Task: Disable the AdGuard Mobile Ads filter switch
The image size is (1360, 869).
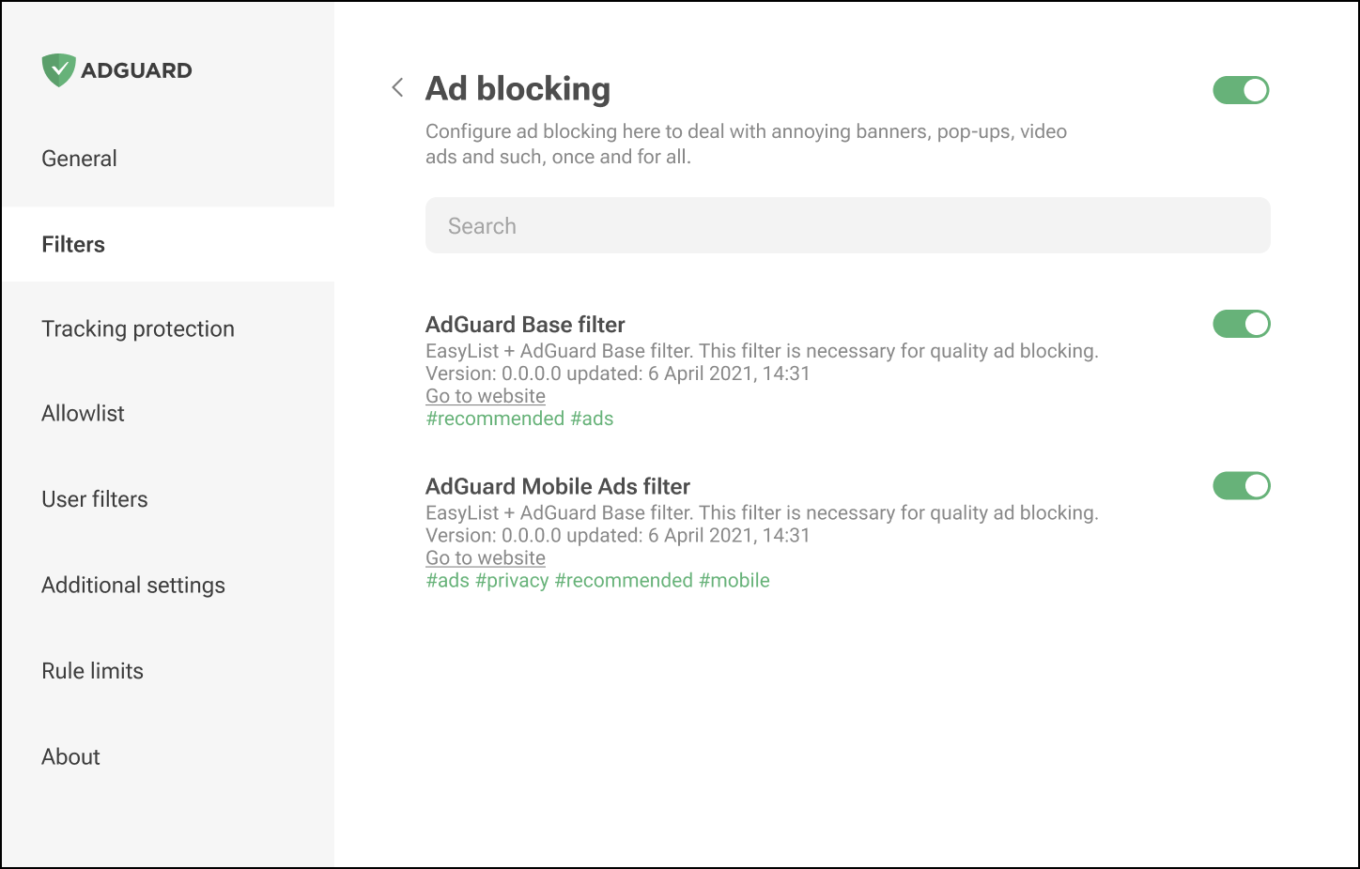Action: pos(1241,486)
